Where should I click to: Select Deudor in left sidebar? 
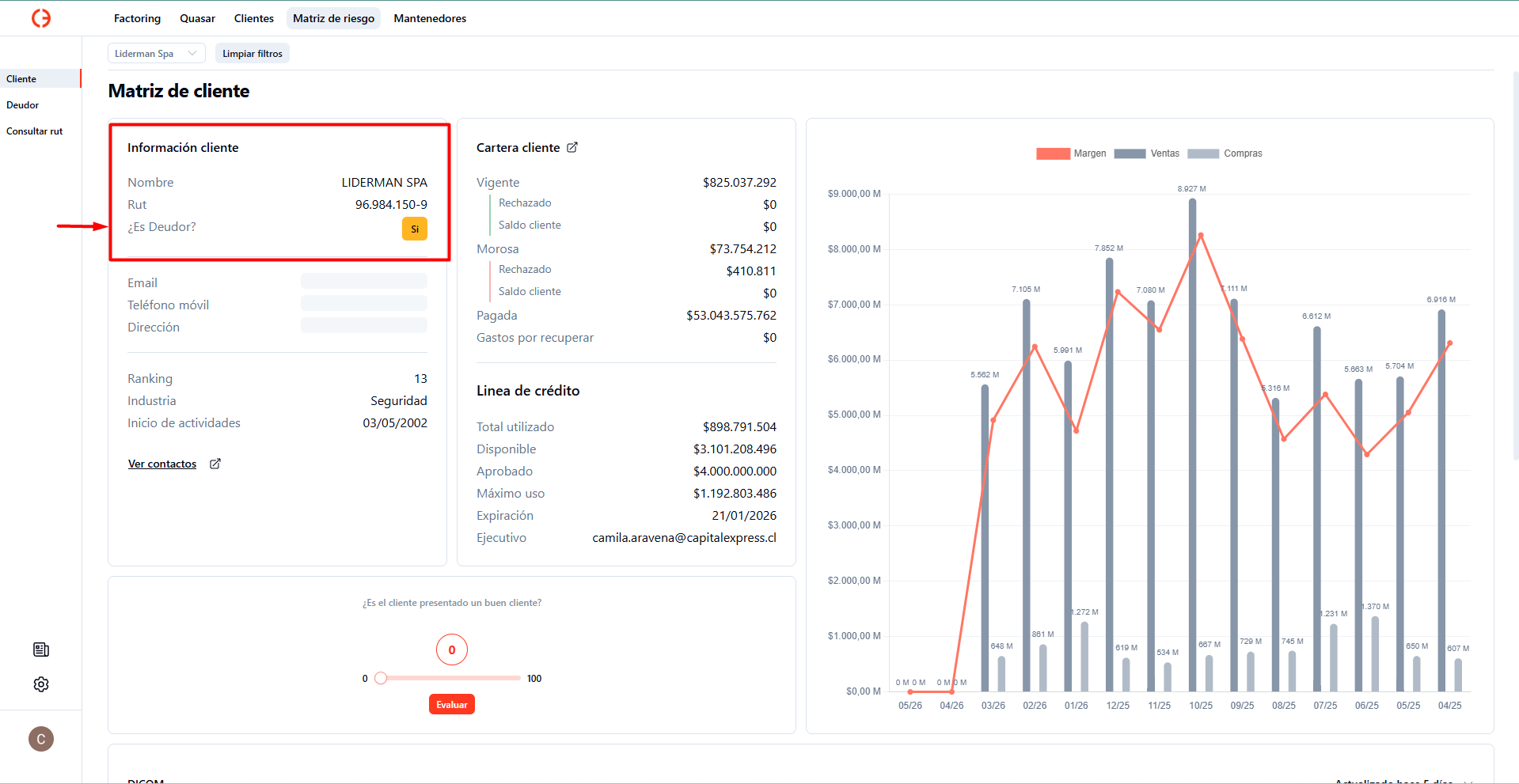(23, 105)
